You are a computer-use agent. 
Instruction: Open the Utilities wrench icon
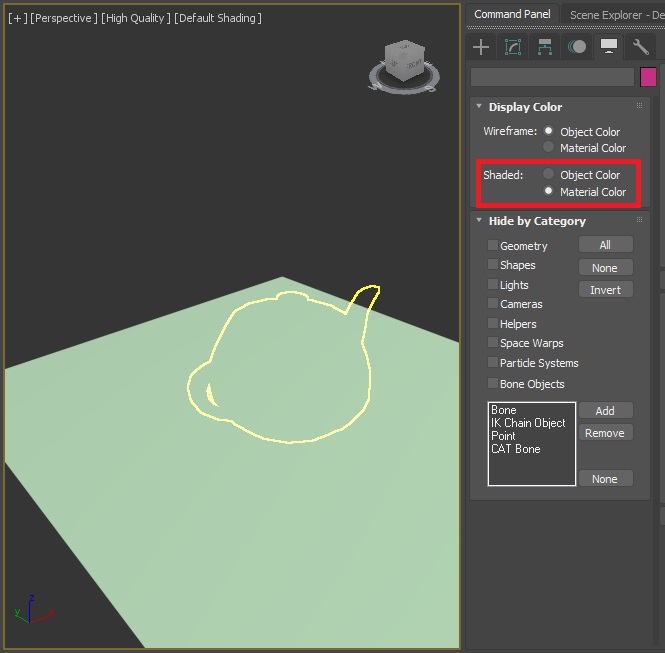640,47
